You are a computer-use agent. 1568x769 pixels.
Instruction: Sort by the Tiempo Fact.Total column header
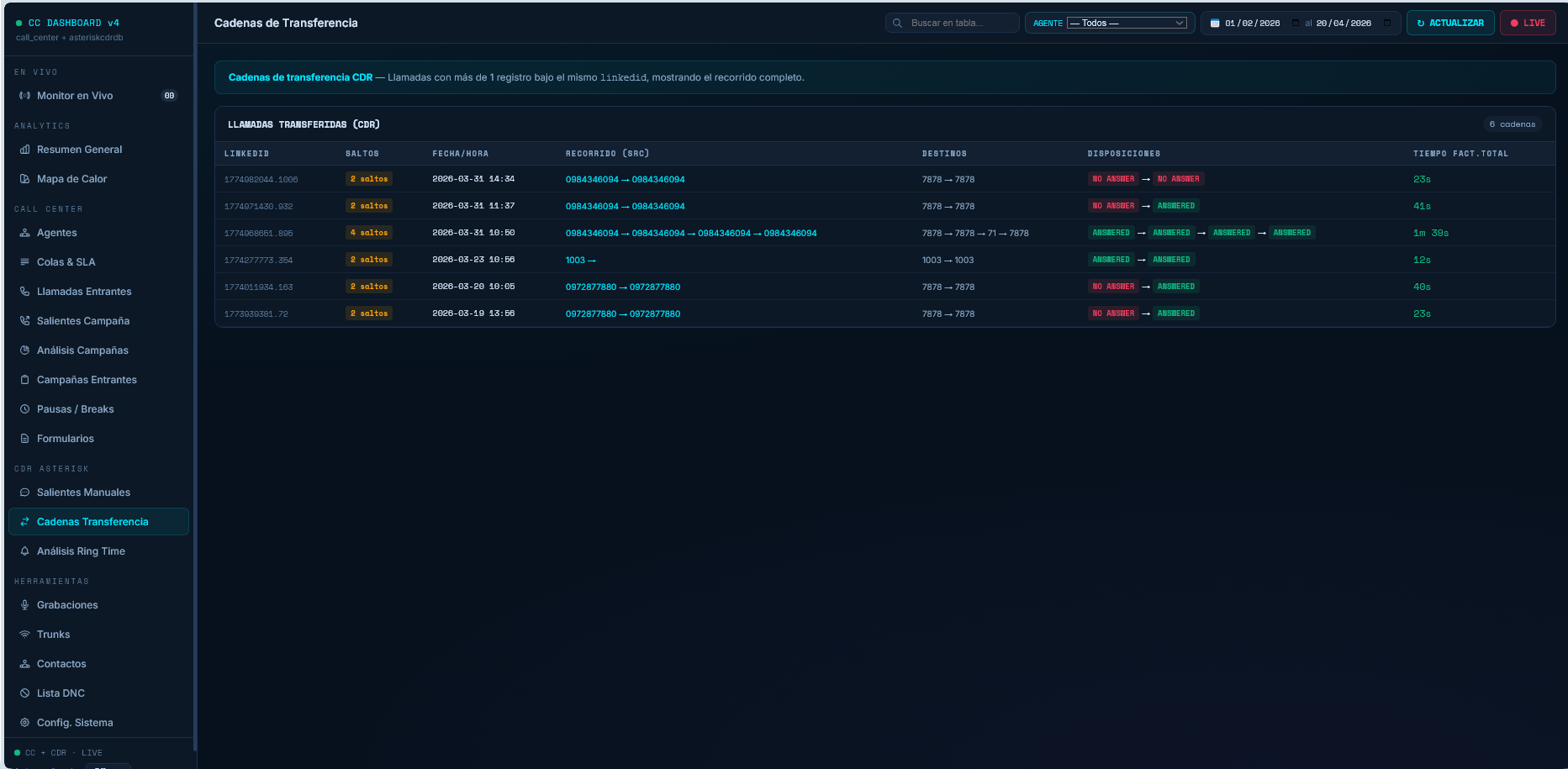1460,154
